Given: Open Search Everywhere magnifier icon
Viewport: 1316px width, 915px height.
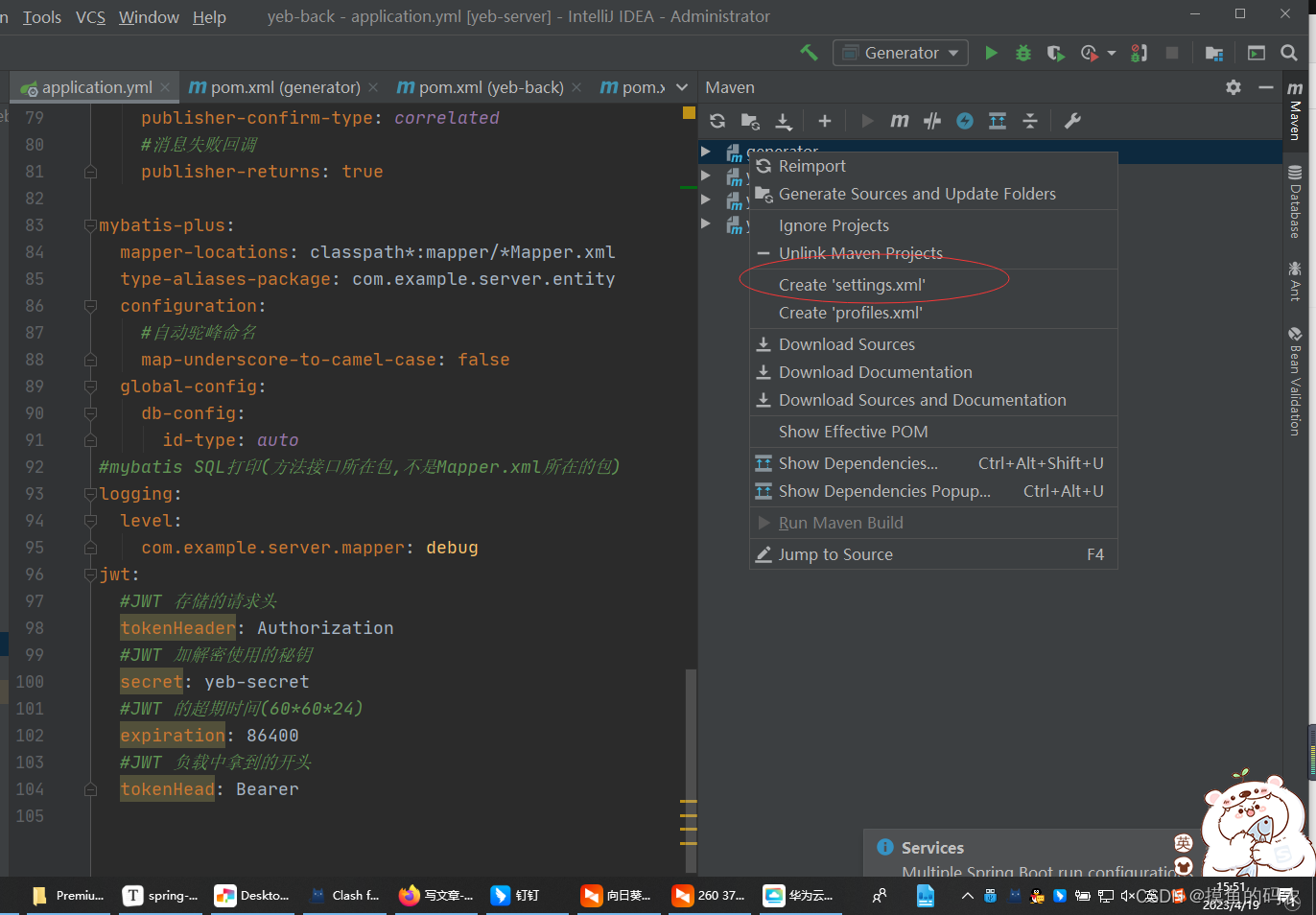Looking at the screenshot, I should click(1289, 53).
